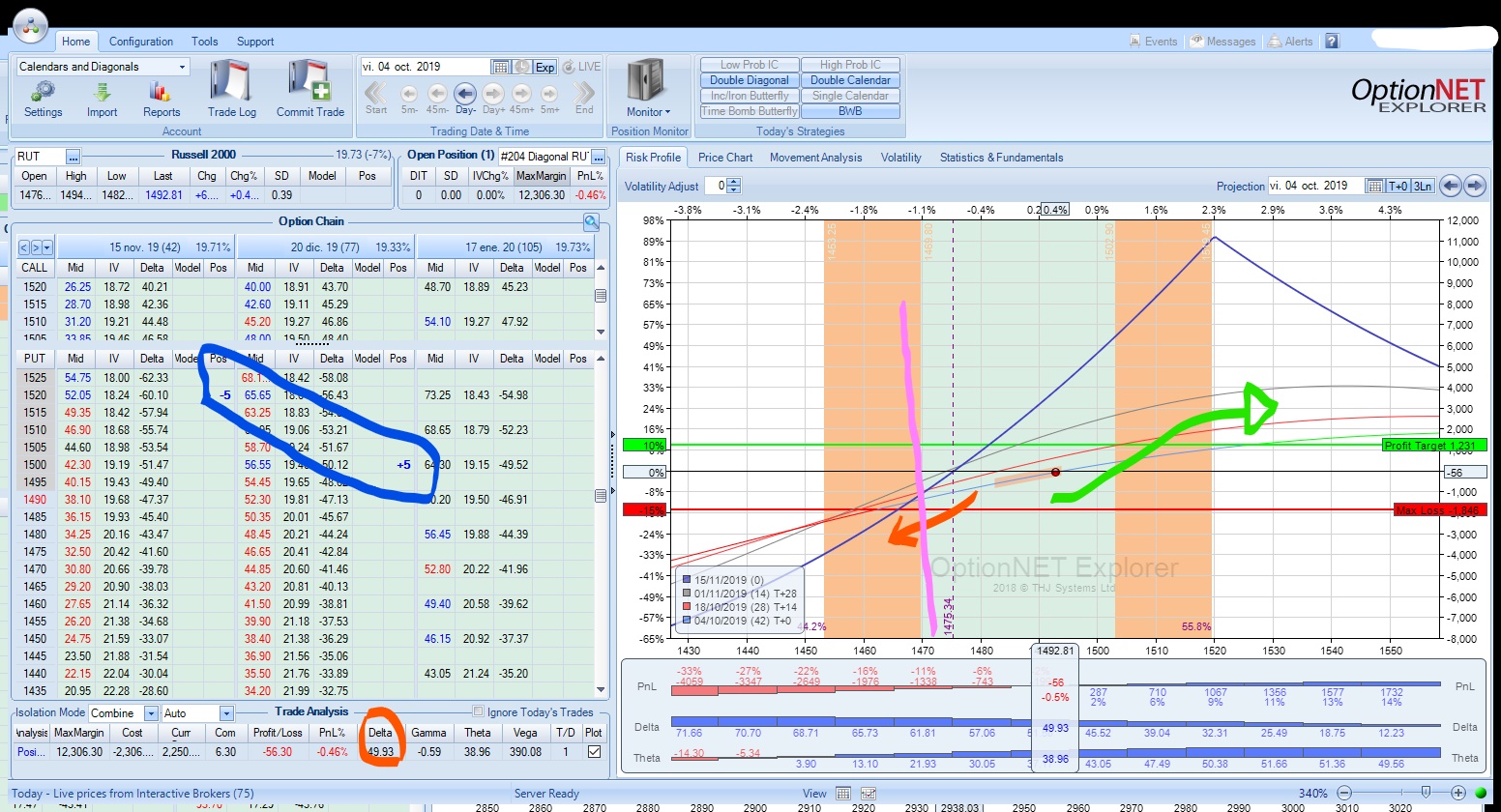Image resolution: width=1501 pixels, height=812 pixels.
Task: Expand the Isolation Mode Combine dropdown
Action: [x=150, y=713]
